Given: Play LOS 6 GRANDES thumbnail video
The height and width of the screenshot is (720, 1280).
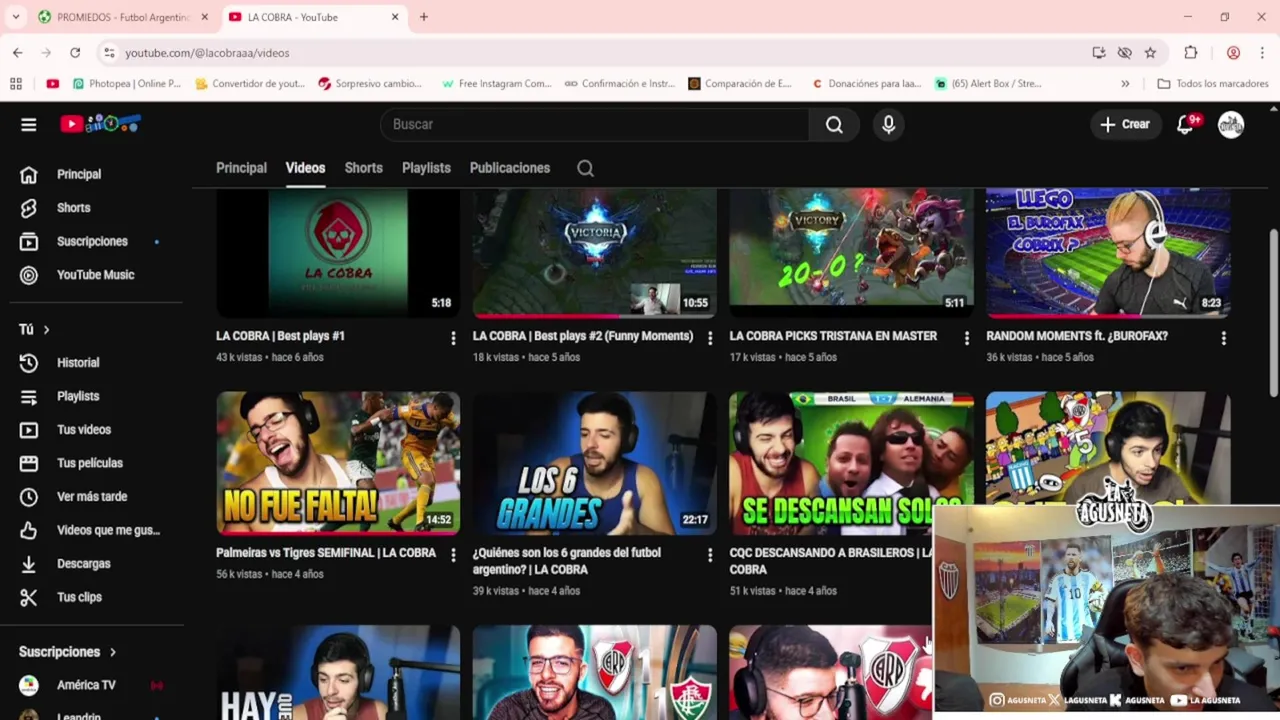Looking at the screenshot, I should point(595,463).
